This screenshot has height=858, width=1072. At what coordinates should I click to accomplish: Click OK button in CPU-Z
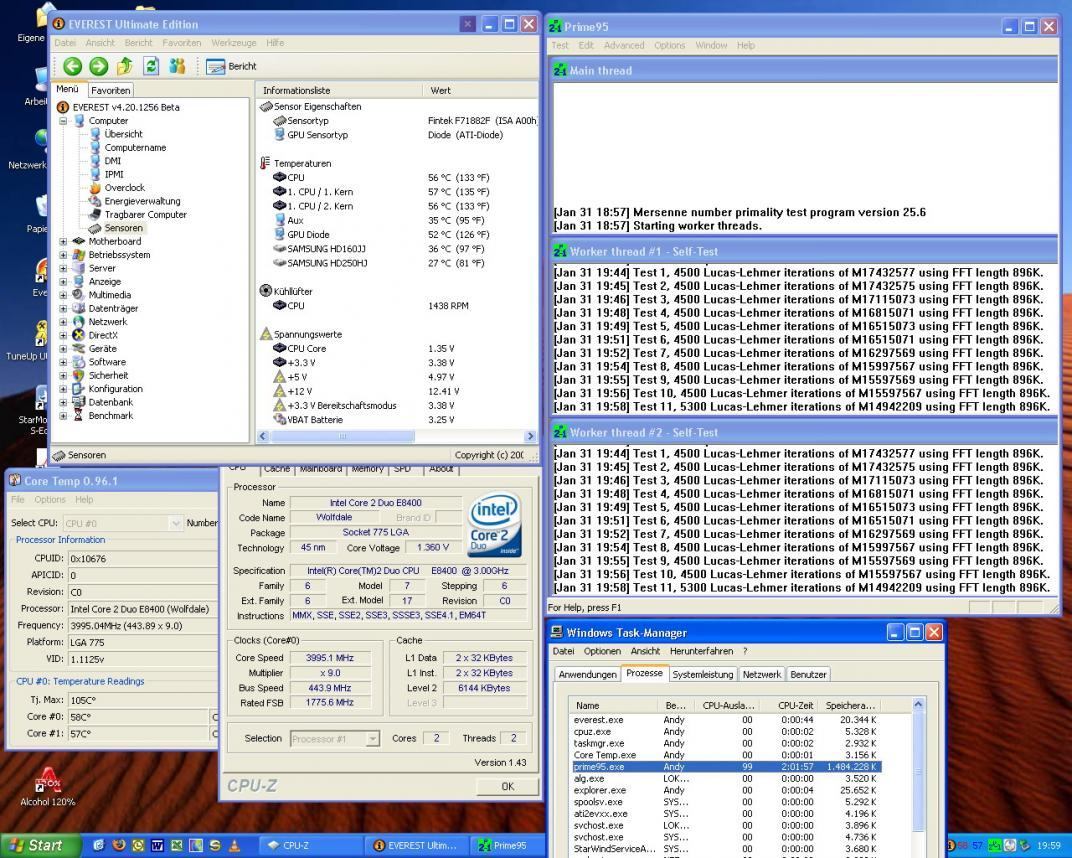pos(507,786)
